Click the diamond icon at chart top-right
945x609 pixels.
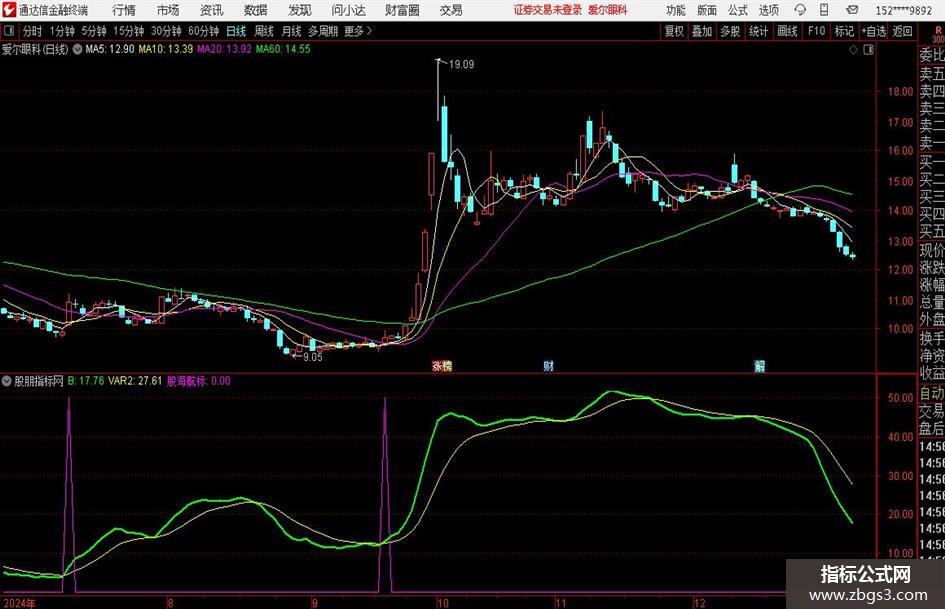(x=853, y=50)
